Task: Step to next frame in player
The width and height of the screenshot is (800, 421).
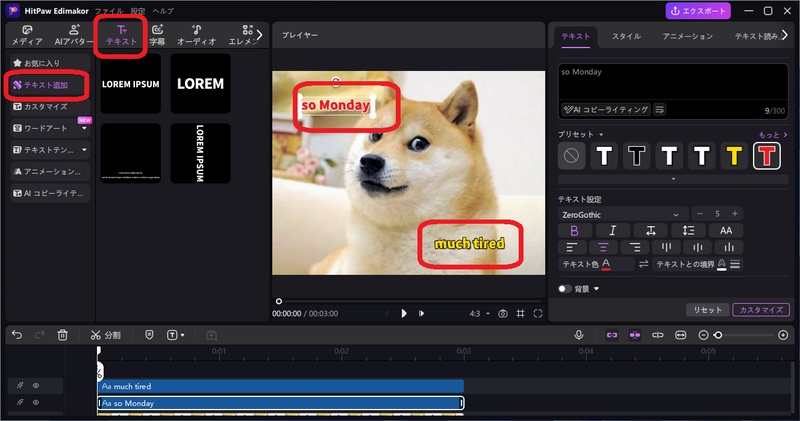Action: pos(421,313)
